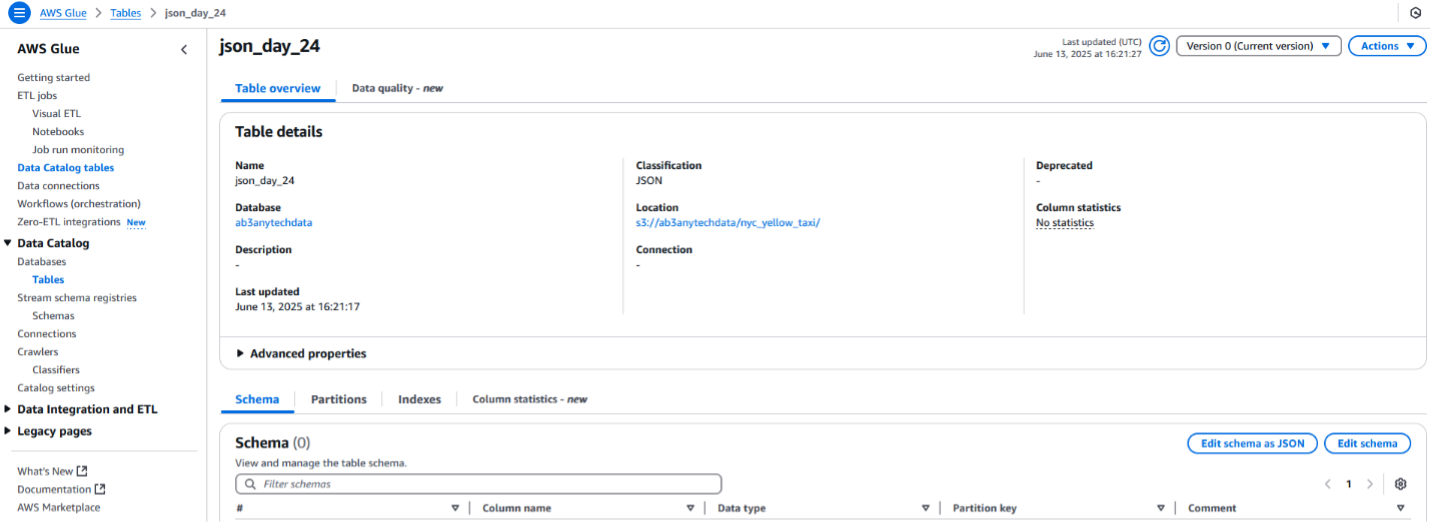1430x525 pixels.
Task: Open ETL jobs in sidebar
Action: 37,95
